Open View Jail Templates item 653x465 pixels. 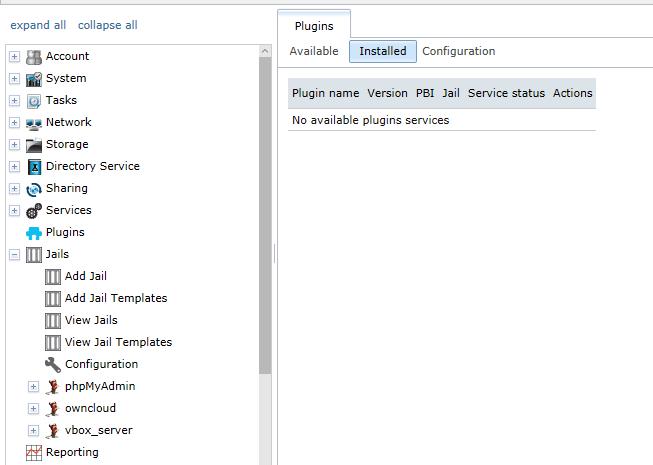coord(118,342)
